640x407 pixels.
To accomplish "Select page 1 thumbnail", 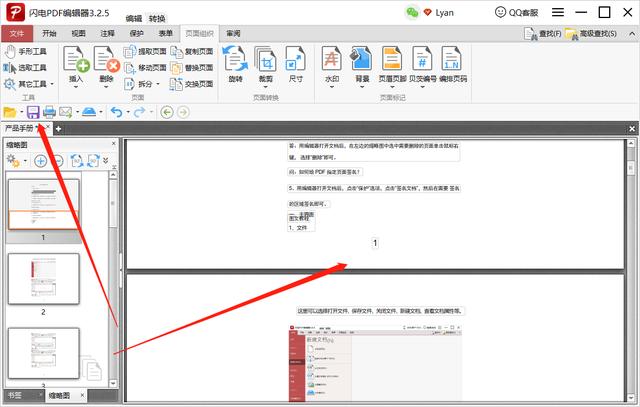I will point(44,204).
